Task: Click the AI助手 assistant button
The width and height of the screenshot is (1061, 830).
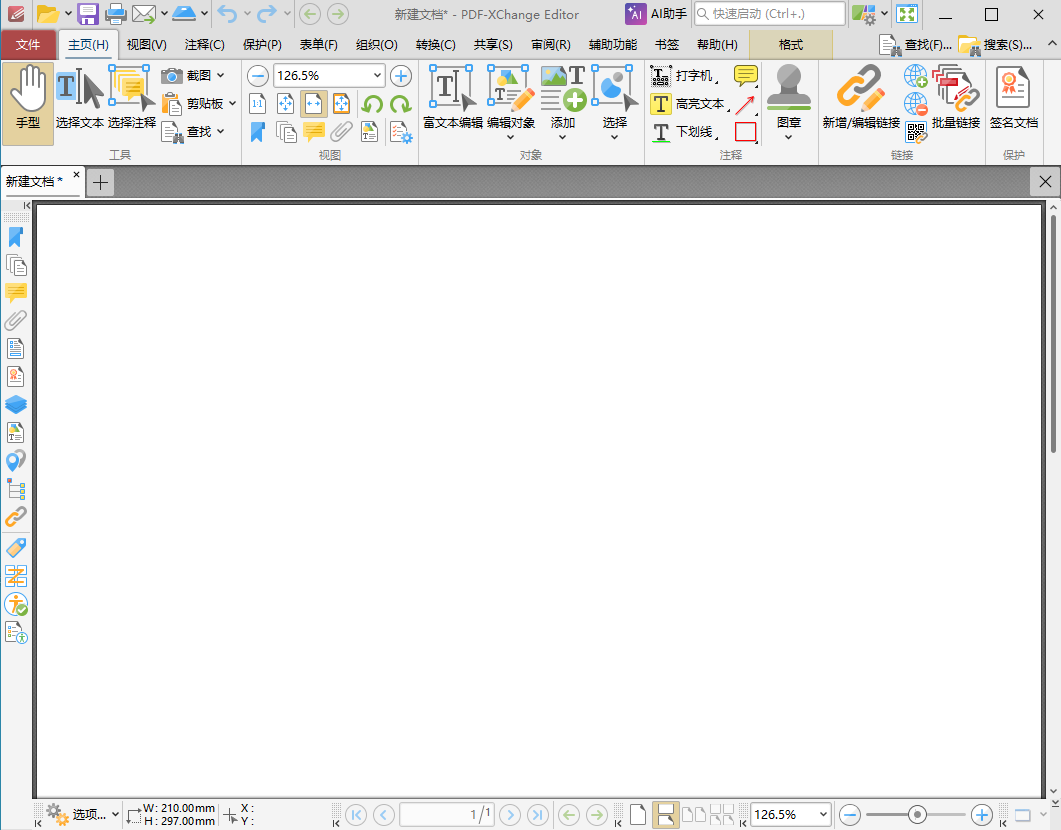Action: 656,14
